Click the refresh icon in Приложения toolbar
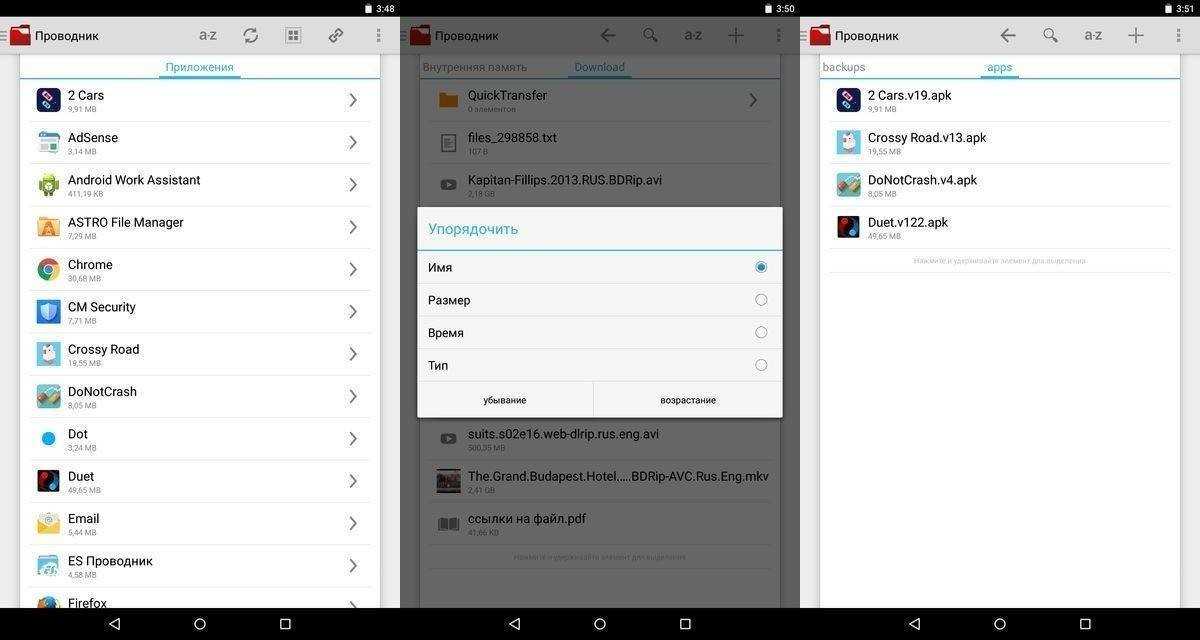The height and width of the screenshot is (640, 1200). click(250, 35)
